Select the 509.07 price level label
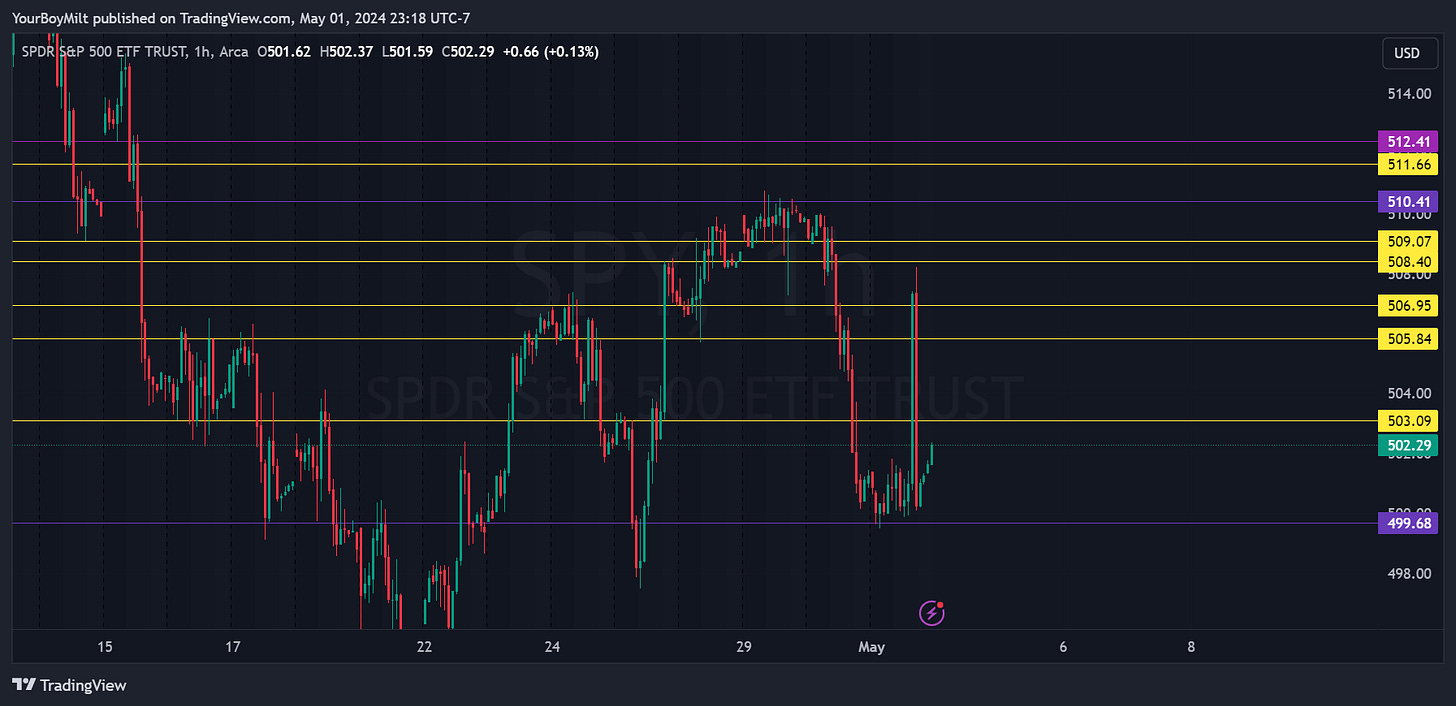This screenshot has height=706, width=1456. tap(1407, 241)
